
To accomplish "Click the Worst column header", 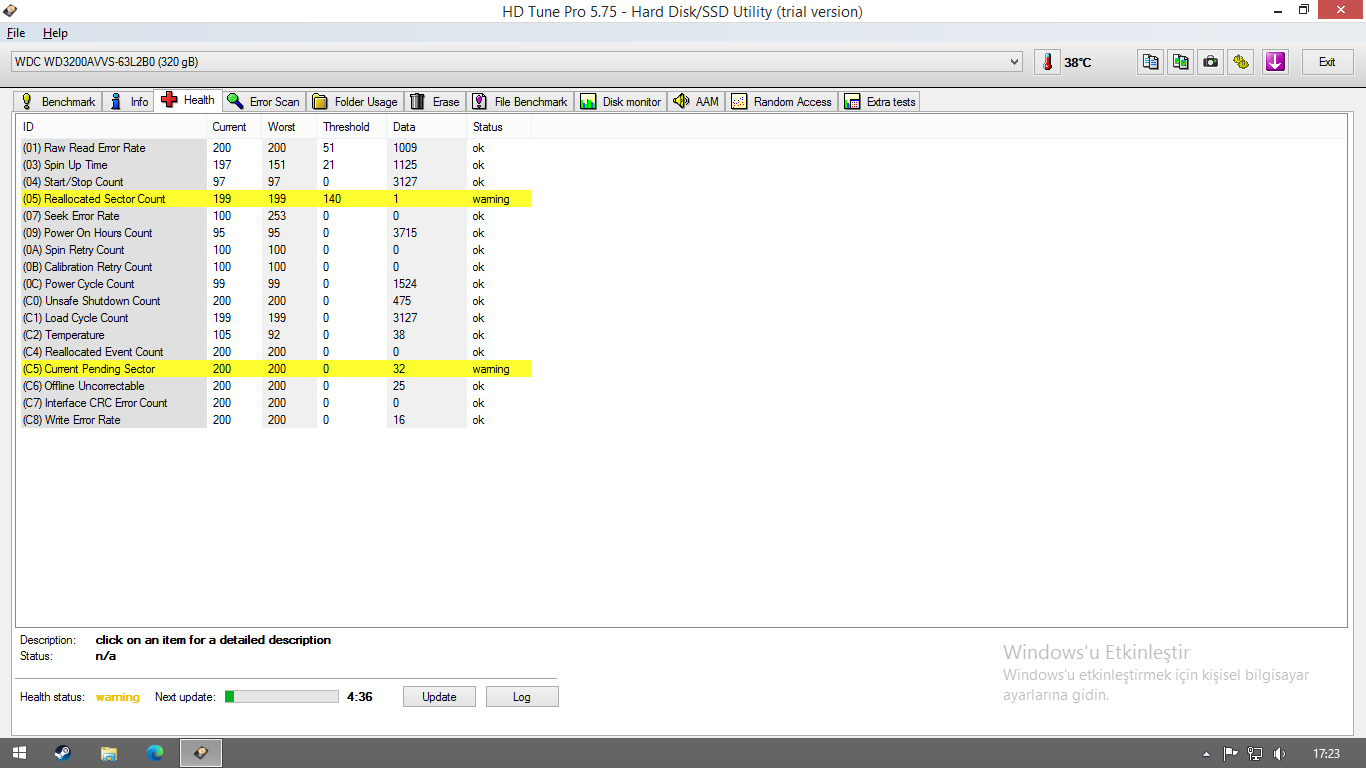I will pos(289,127).
